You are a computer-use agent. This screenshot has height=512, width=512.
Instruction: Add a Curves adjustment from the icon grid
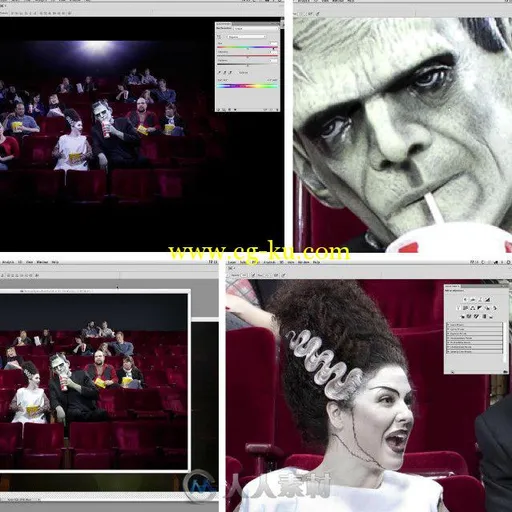pos(480,299)
